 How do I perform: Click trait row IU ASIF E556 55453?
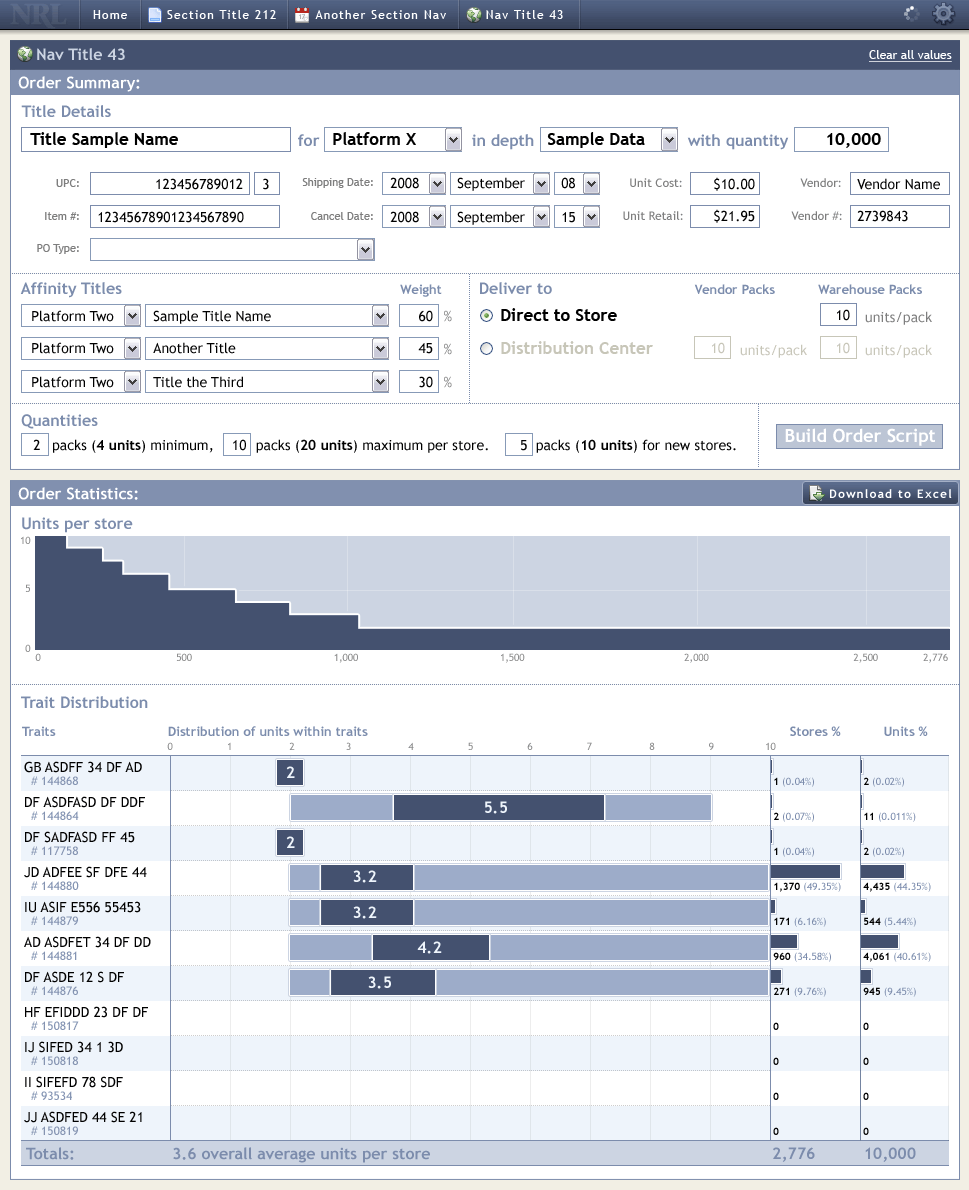[x=484, y=913]
